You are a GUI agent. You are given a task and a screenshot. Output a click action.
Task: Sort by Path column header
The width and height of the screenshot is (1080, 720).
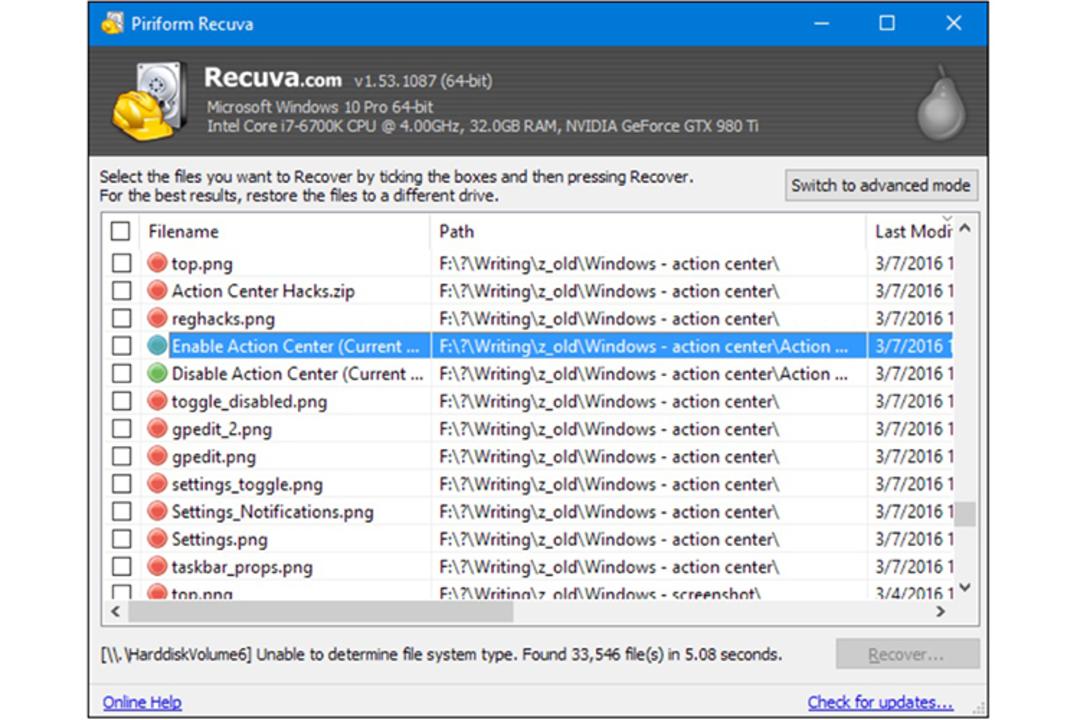[647, 232]
